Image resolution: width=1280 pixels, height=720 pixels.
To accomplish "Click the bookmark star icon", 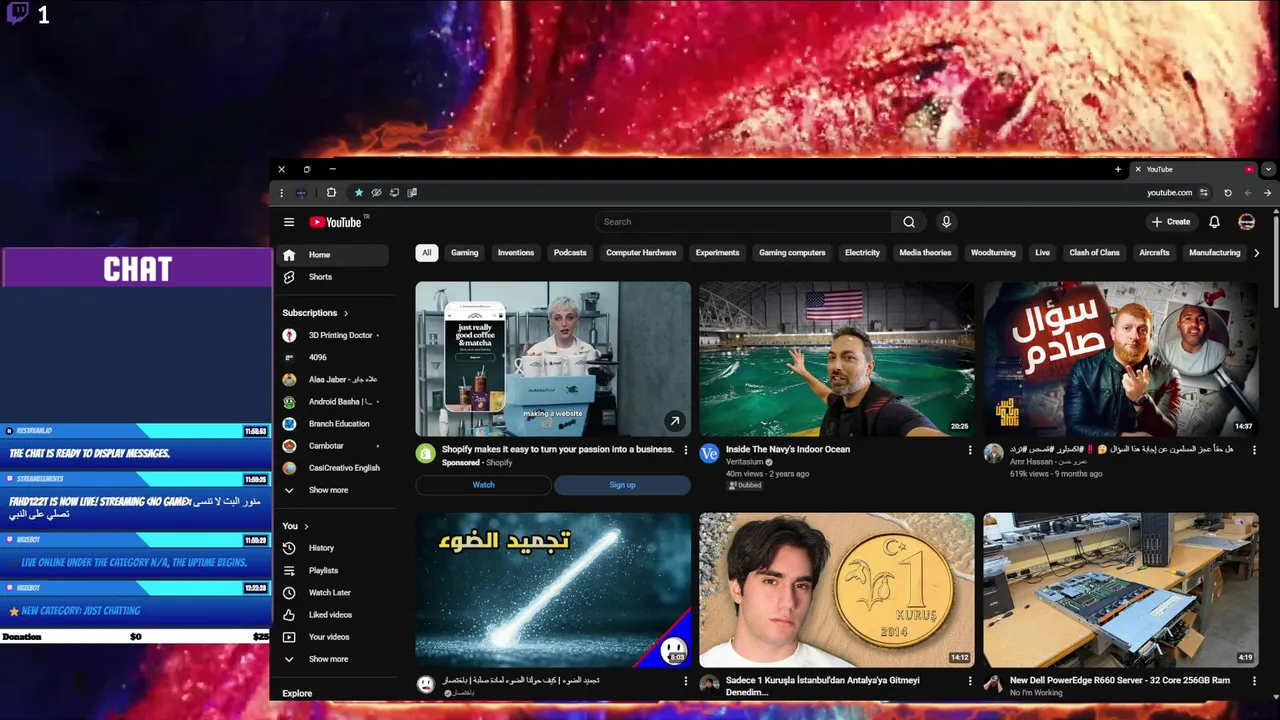I will tap(359, 193).
